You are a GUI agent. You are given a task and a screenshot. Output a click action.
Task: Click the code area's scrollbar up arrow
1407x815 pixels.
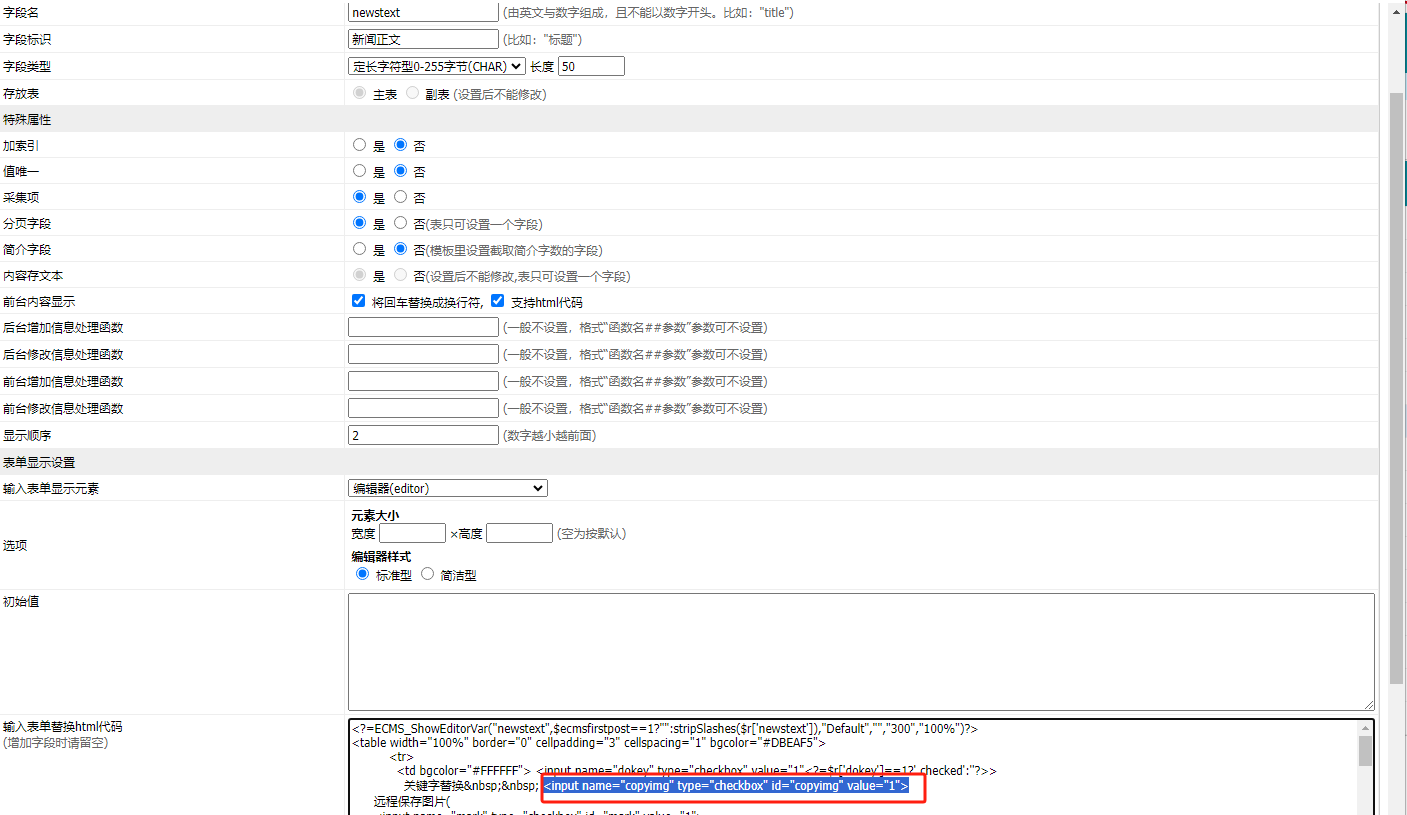(x=1365, y=728)
